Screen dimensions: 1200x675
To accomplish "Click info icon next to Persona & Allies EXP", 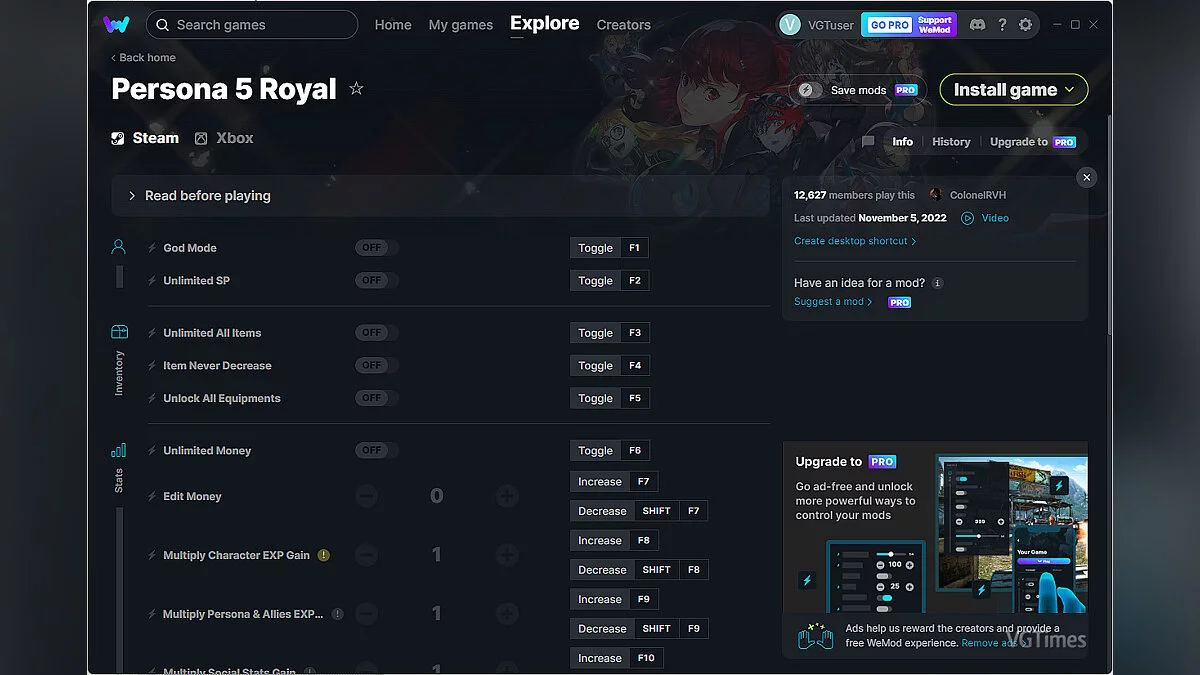I will pos(337,614).
